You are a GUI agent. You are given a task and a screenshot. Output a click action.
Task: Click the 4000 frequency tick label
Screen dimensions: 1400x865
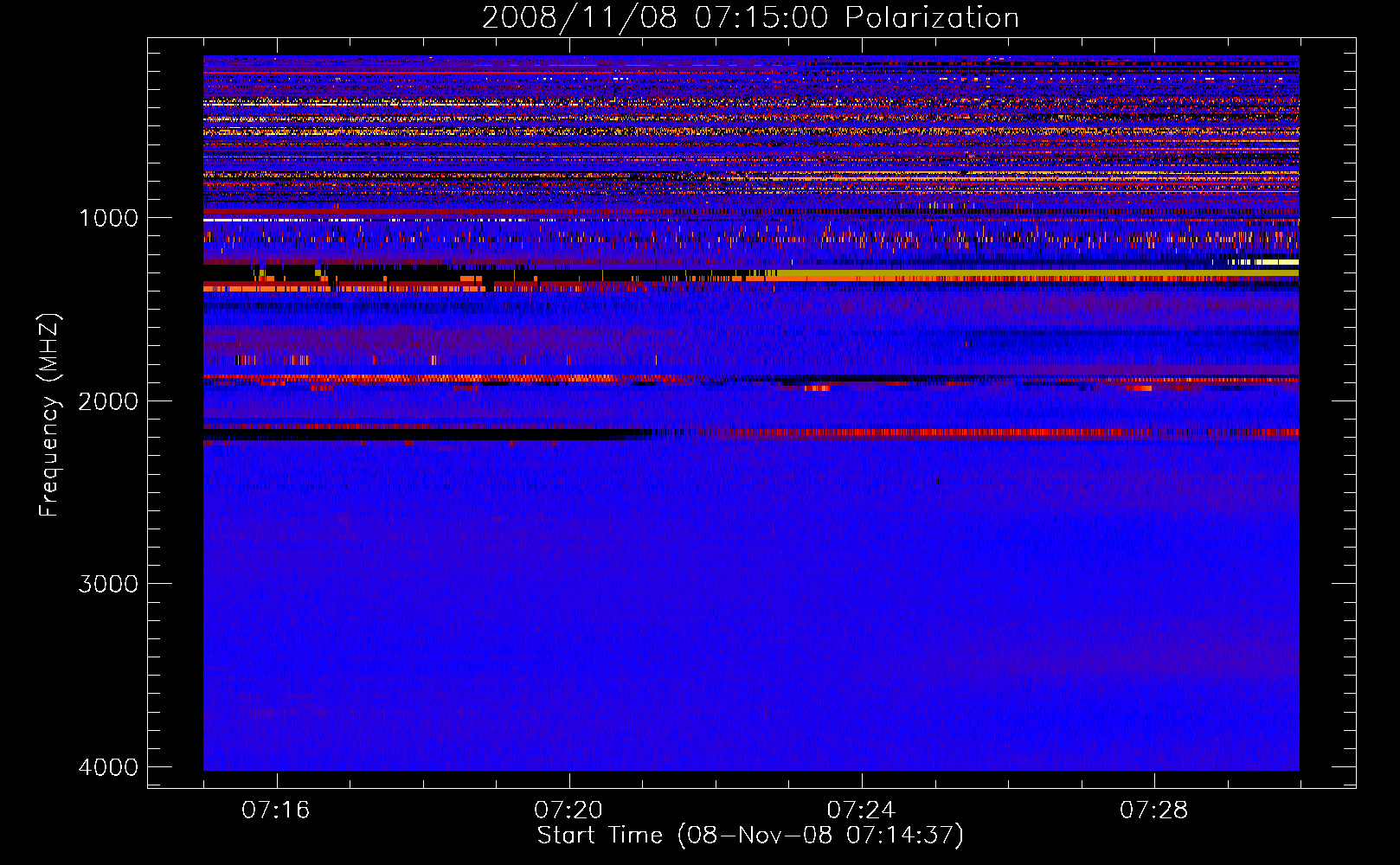pyautogui.click(x=108, y=767)
